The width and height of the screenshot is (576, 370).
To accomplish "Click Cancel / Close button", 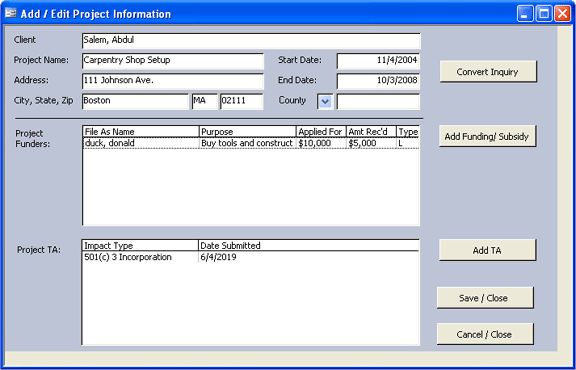I will [x=485, y=334].
